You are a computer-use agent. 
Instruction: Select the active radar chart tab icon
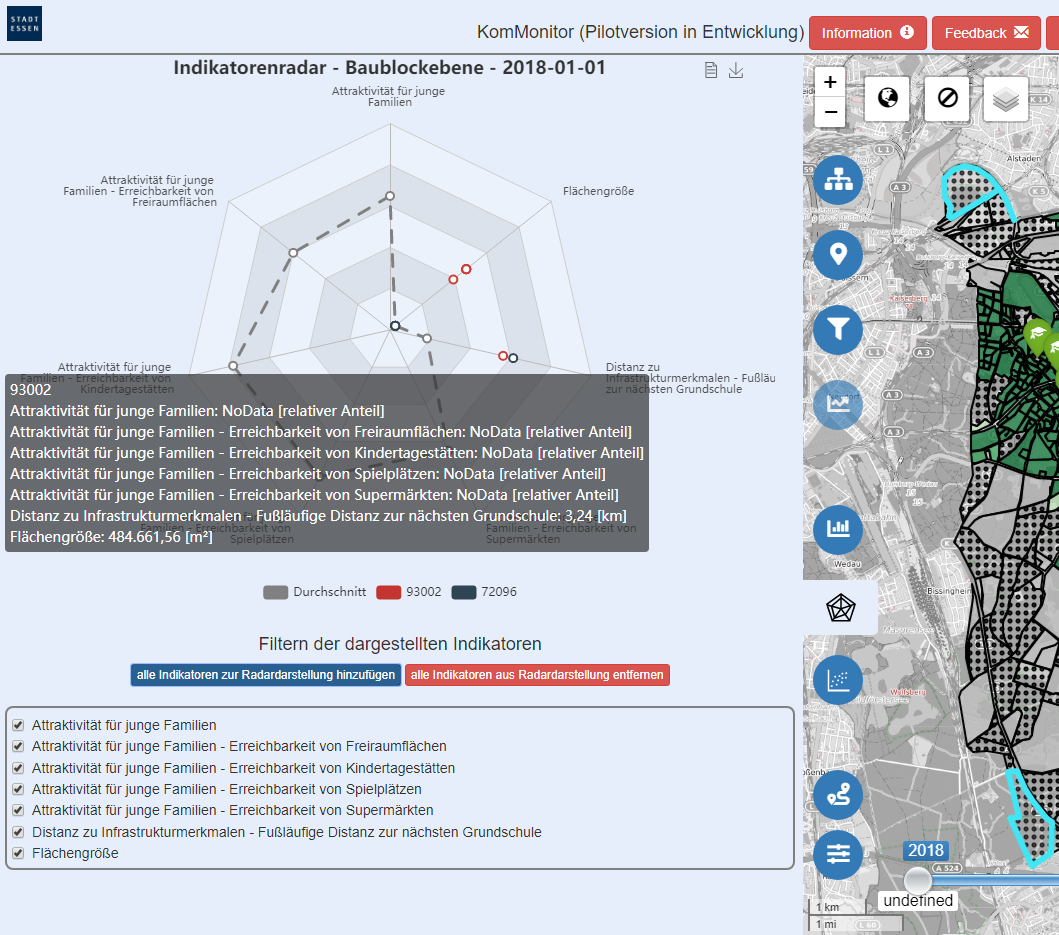pyautogui.click(x=841, y=607)
